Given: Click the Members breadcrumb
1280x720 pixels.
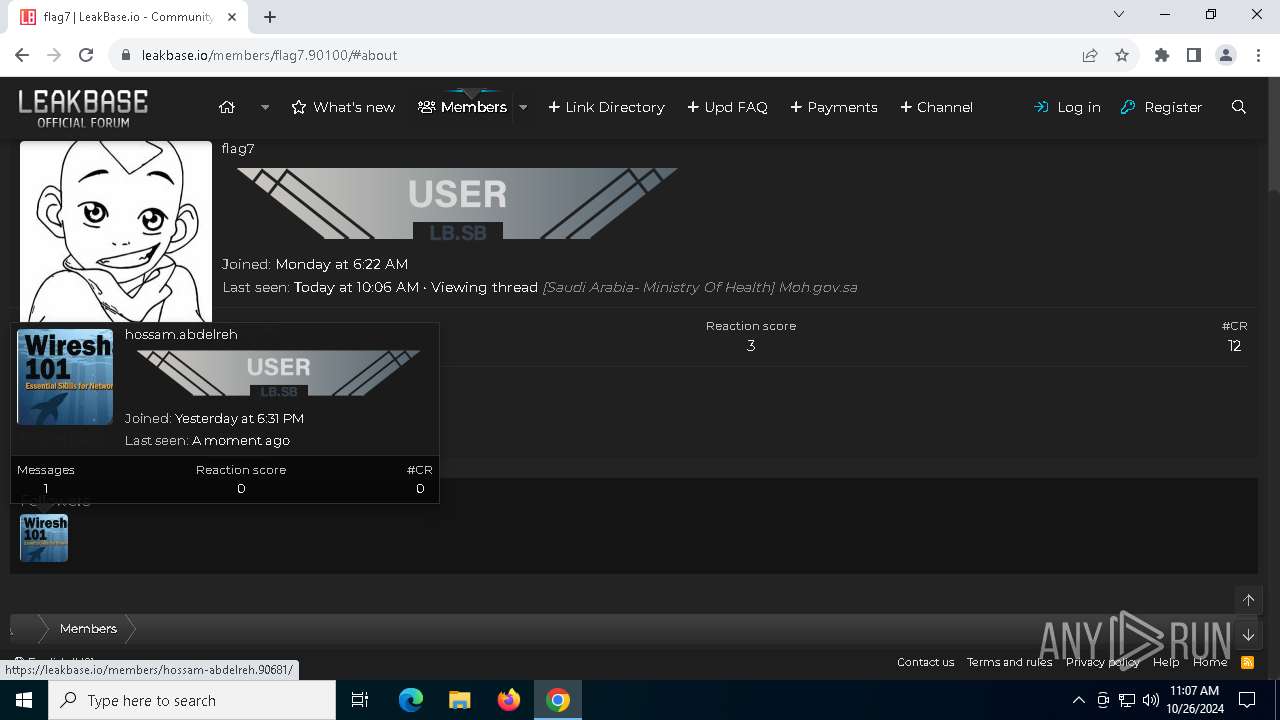Looking at the screenshot, I should [x=88, y=628].
